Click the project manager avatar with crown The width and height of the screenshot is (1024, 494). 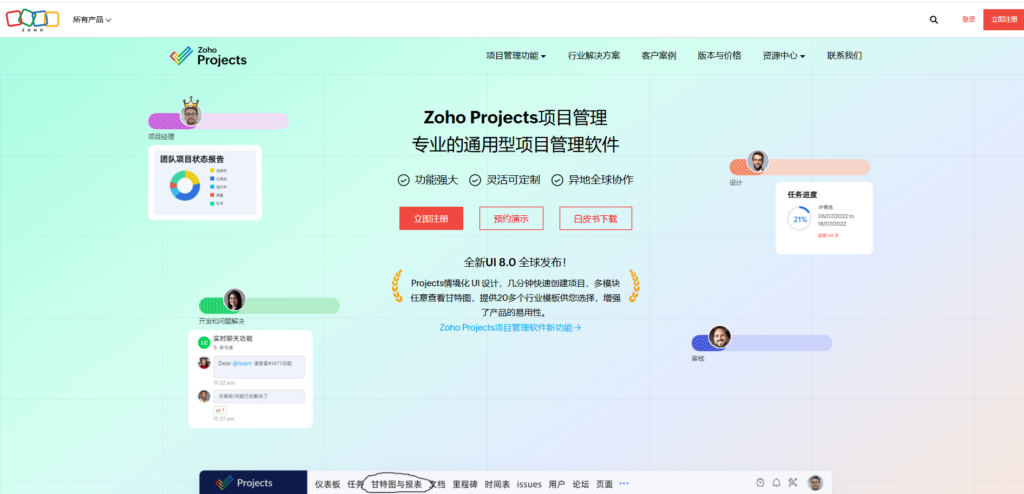click(191, 115)
